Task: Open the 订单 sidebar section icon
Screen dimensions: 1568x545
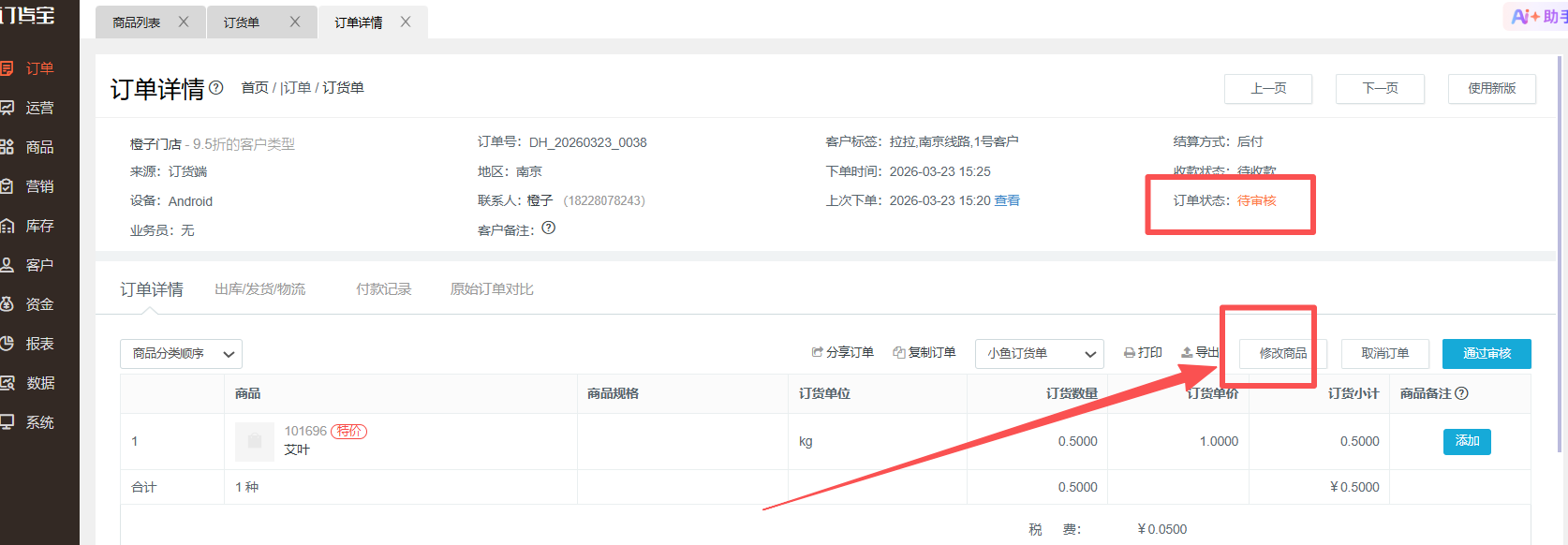Action: (7, 68)
